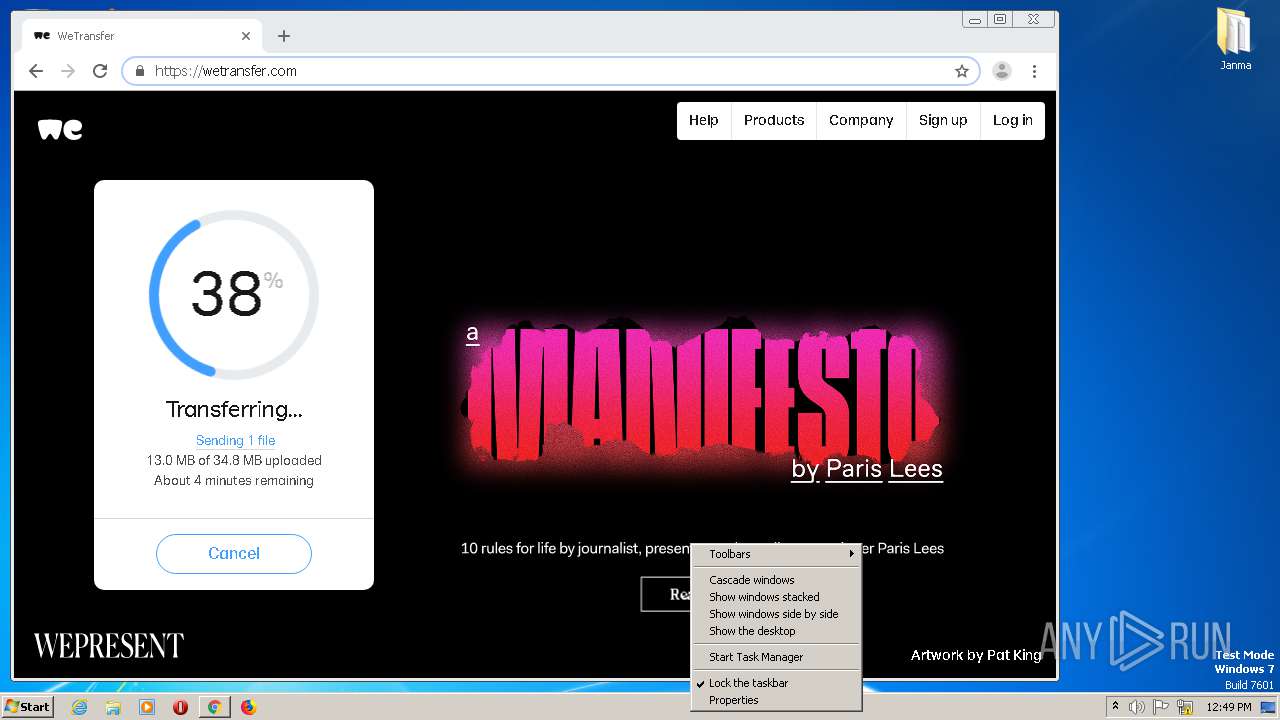Cancel the file transfer
The height and width of the screenshot is (720, 1280).
coord(234,553)
